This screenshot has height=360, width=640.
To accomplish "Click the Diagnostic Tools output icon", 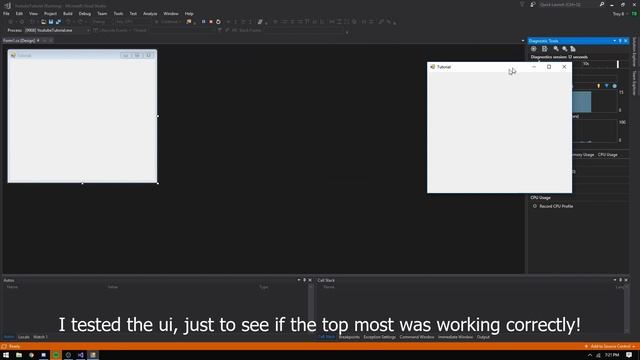I will coord(544,49).
